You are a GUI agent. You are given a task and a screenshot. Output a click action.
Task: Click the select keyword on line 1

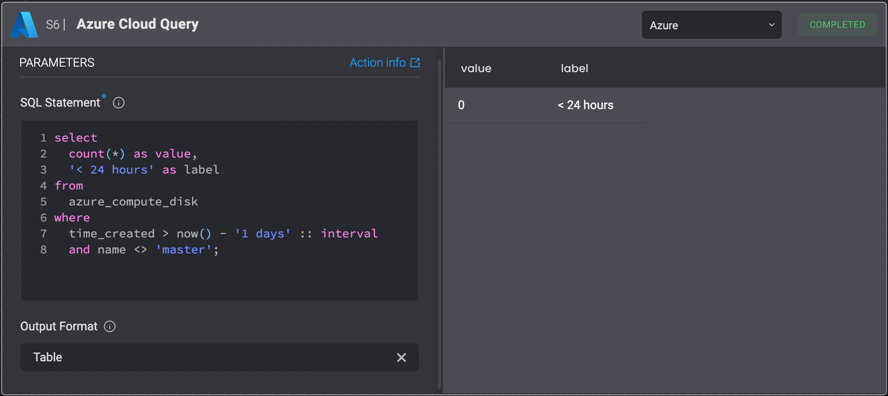click(x=76, y=138)
